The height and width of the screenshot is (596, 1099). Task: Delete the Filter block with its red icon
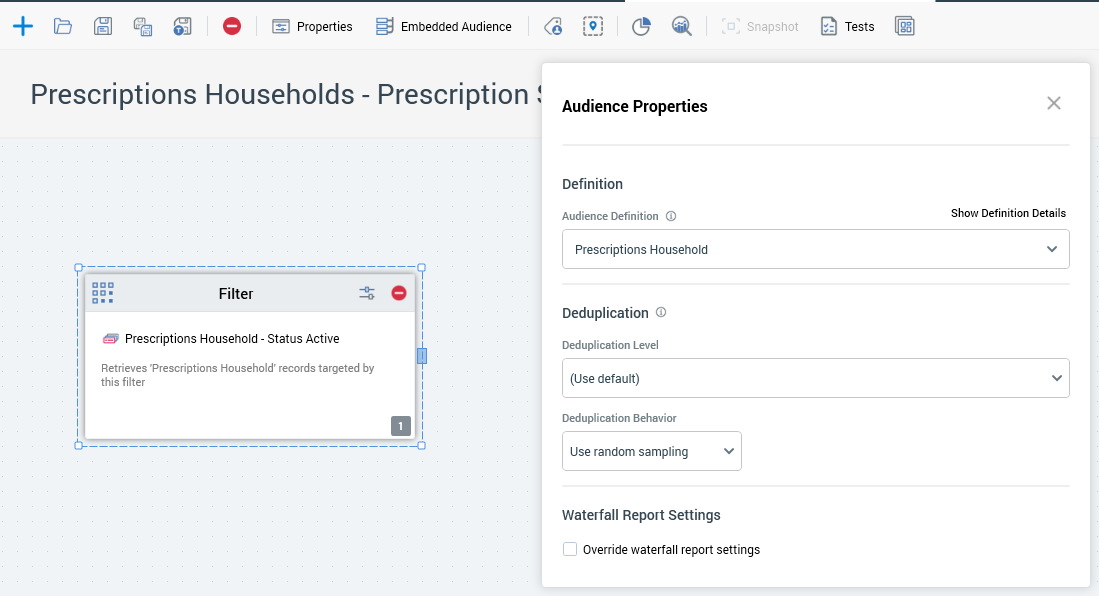point(399,293)
